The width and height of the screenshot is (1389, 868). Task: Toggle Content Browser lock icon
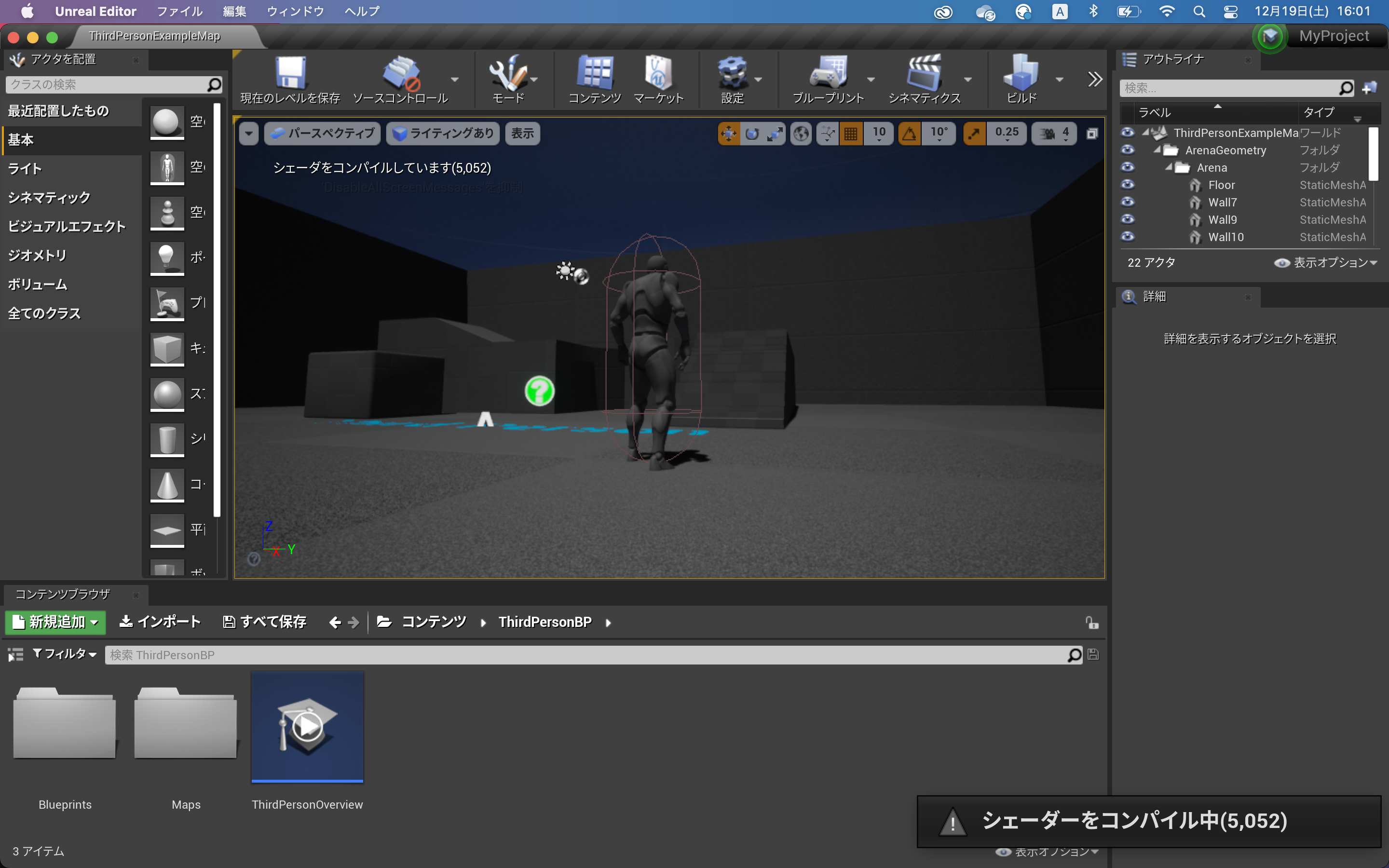click(1092, 622)
